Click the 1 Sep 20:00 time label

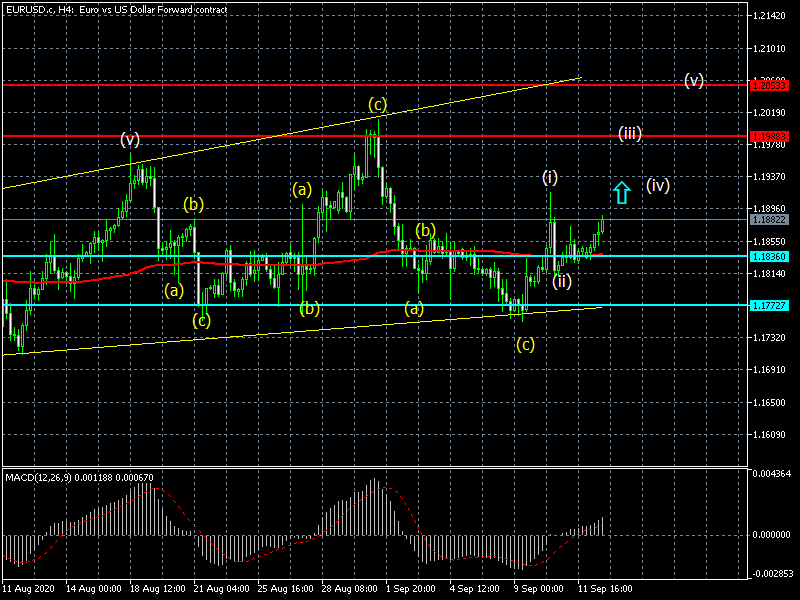click(x=411, y=588)
